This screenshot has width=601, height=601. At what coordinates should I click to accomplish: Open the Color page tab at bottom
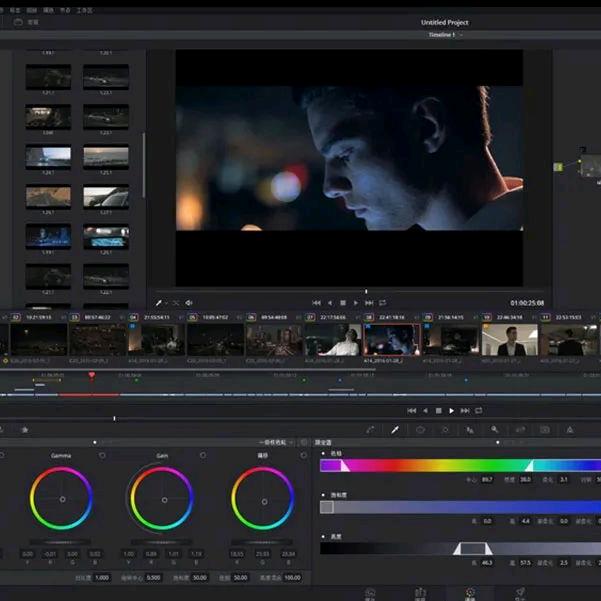pyautogui.click(x=470, y=593)
